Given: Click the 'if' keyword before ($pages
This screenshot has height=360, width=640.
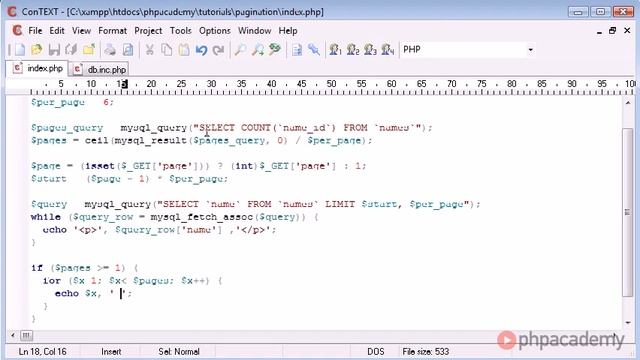Looking at the screenshot, I should tap(37, 268).
